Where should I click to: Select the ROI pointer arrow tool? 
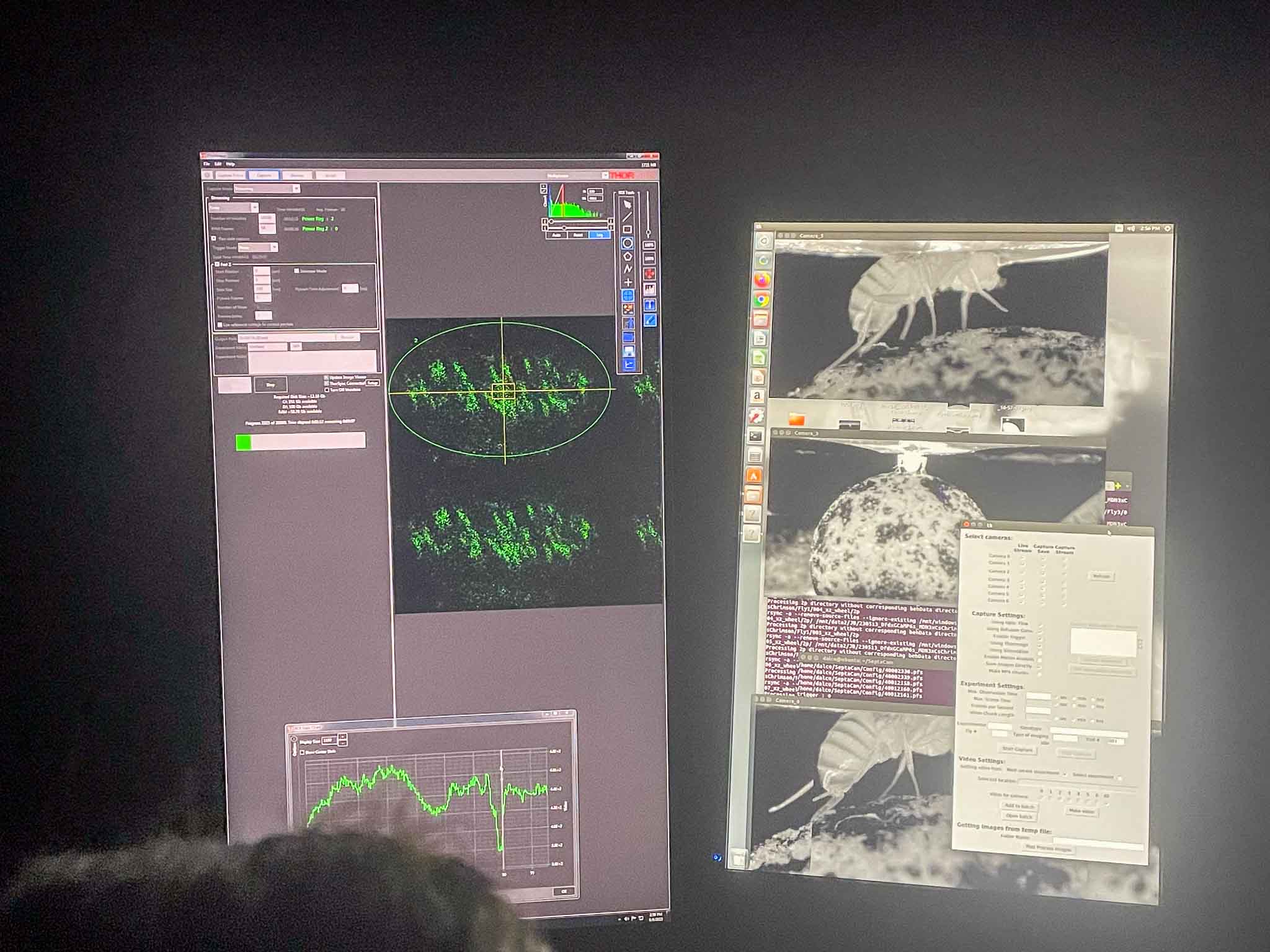(x=627, y=203)
